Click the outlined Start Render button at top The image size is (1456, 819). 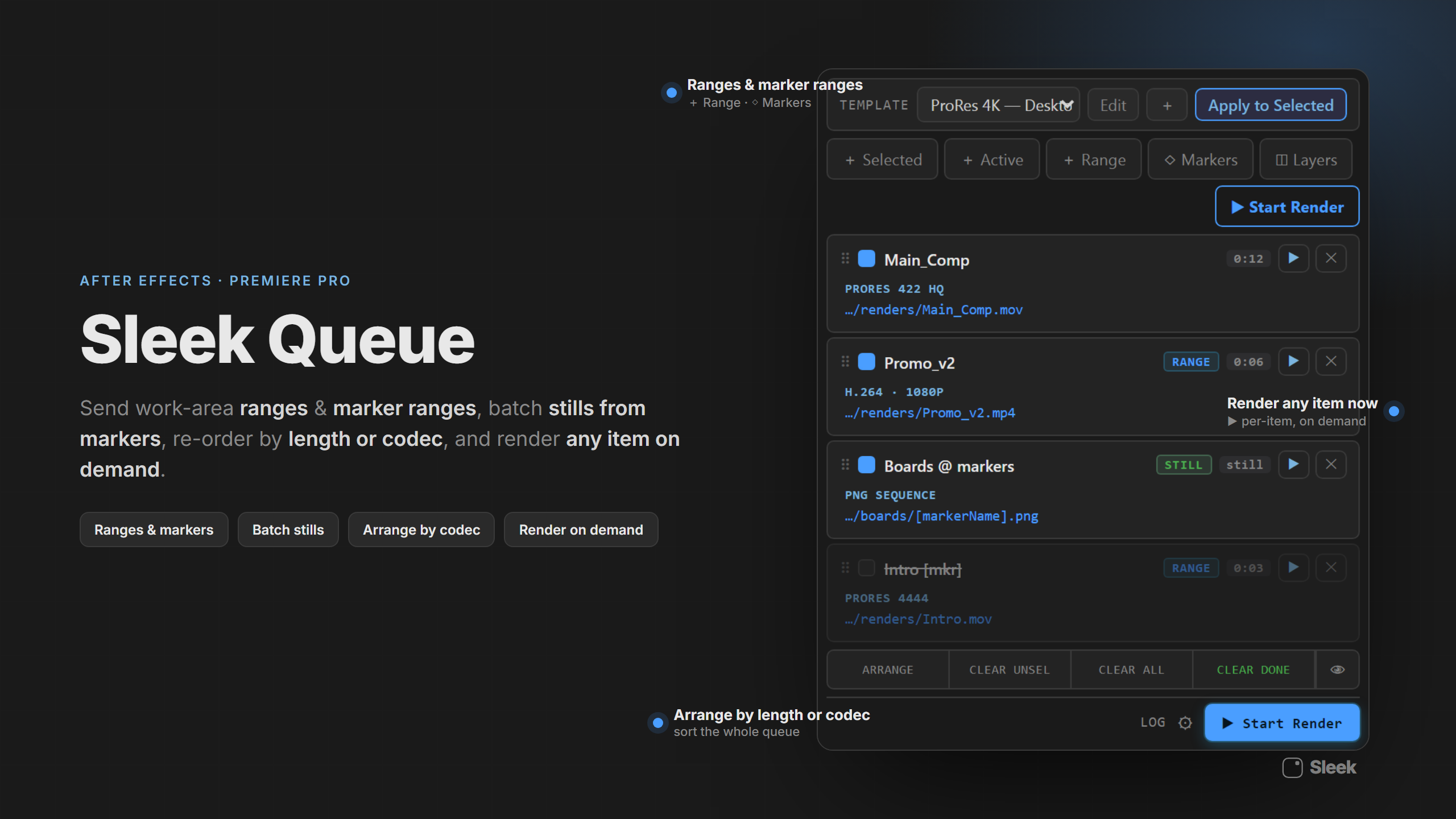click(1287, 206)
